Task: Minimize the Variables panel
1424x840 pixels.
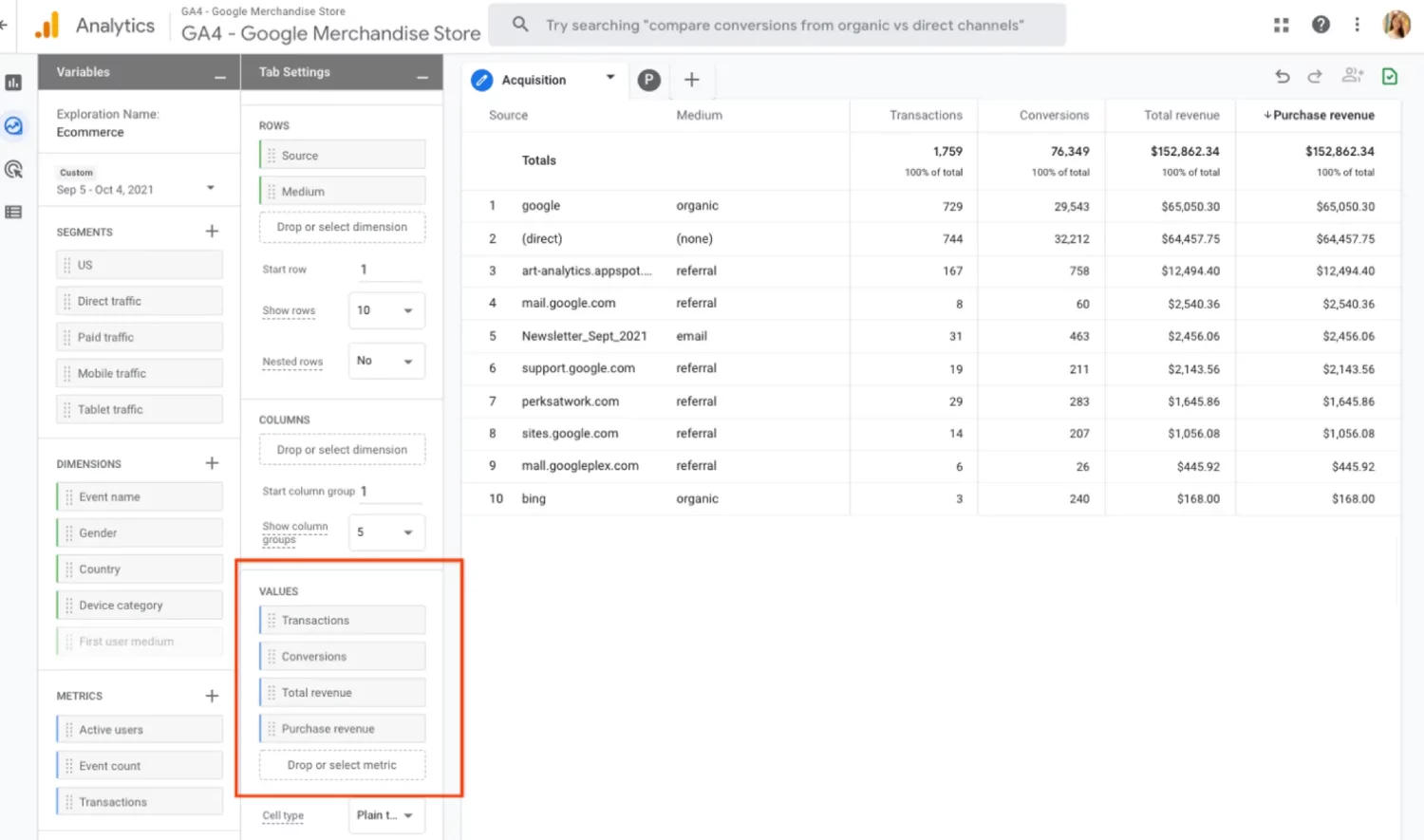Action: tap(220, 76)
